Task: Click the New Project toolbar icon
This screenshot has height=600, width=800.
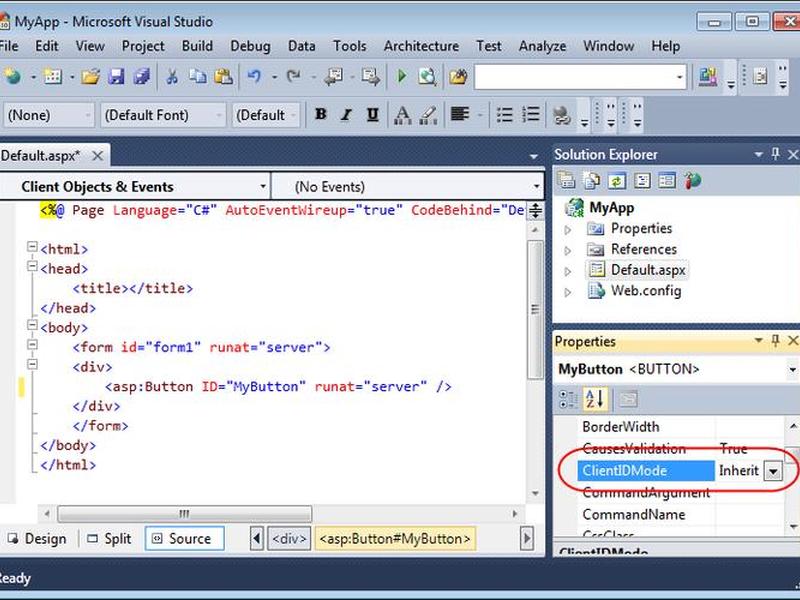Action: 12,77
